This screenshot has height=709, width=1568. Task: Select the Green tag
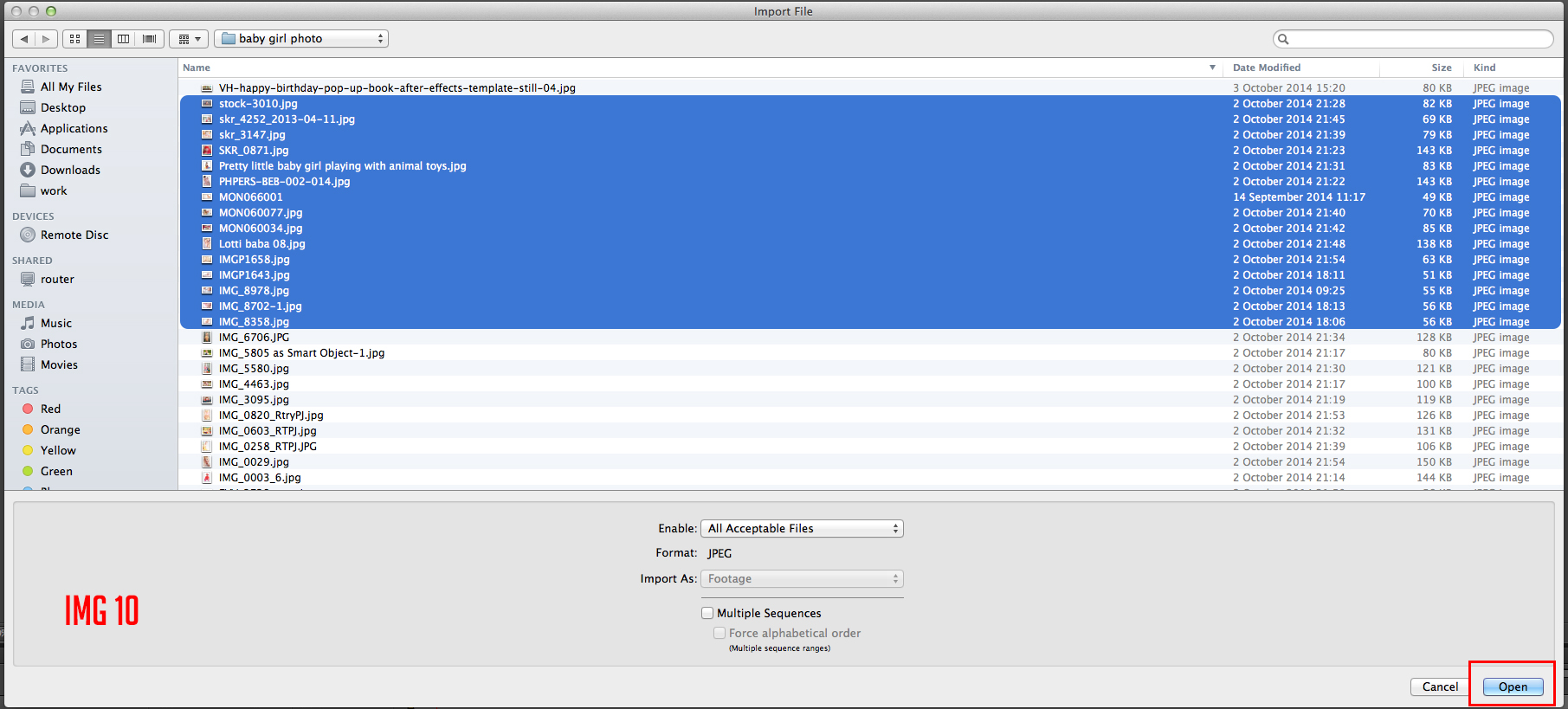click(56, 471)
